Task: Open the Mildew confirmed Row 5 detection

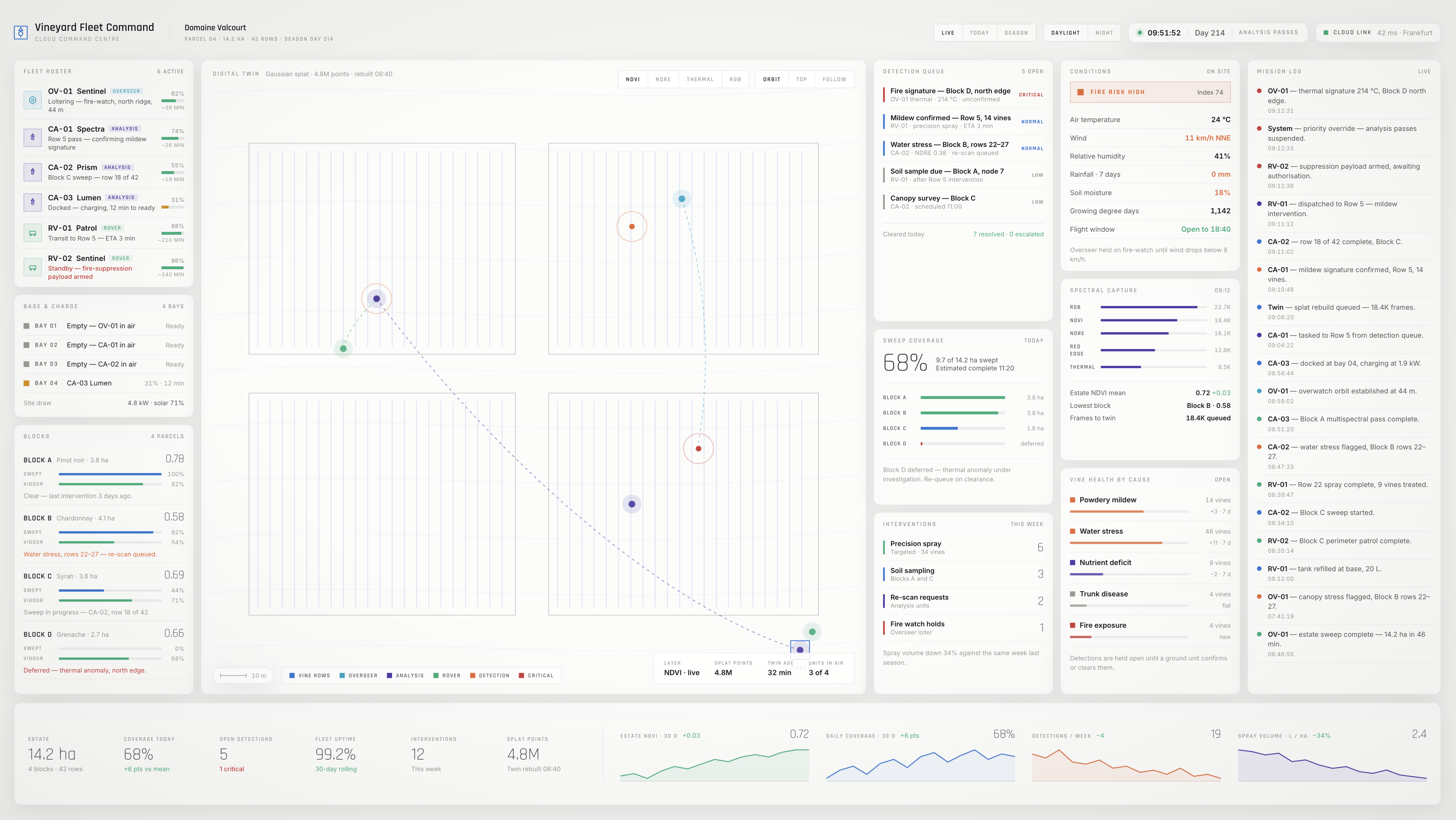Action: click(963, 122)
